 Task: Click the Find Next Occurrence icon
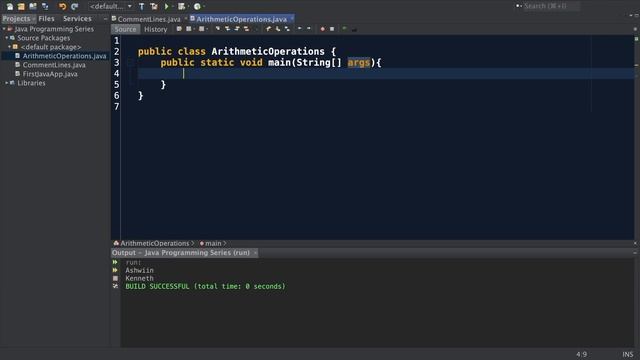[237, 29]
